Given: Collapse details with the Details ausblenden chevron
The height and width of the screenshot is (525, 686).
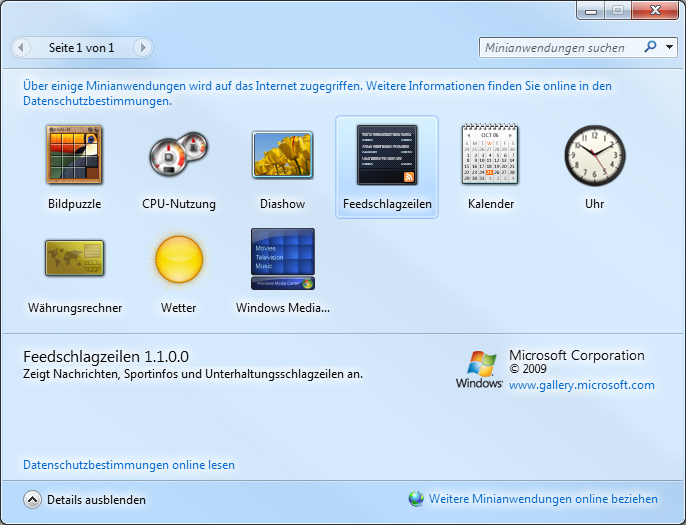Looking at the screenshot, I should (x=32, y=500).
